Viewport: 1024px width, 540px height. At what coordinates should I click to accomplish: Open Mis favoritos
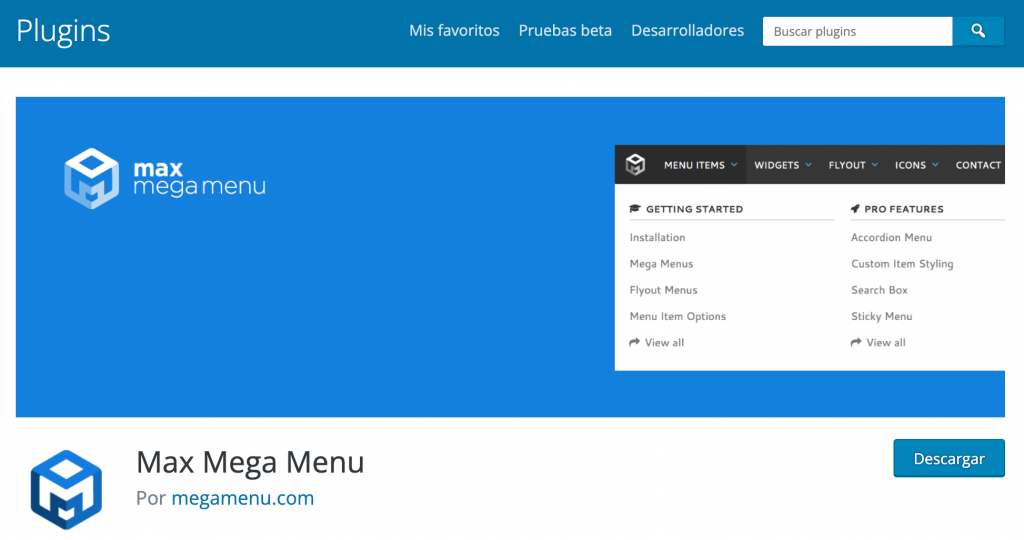[454, 31]
